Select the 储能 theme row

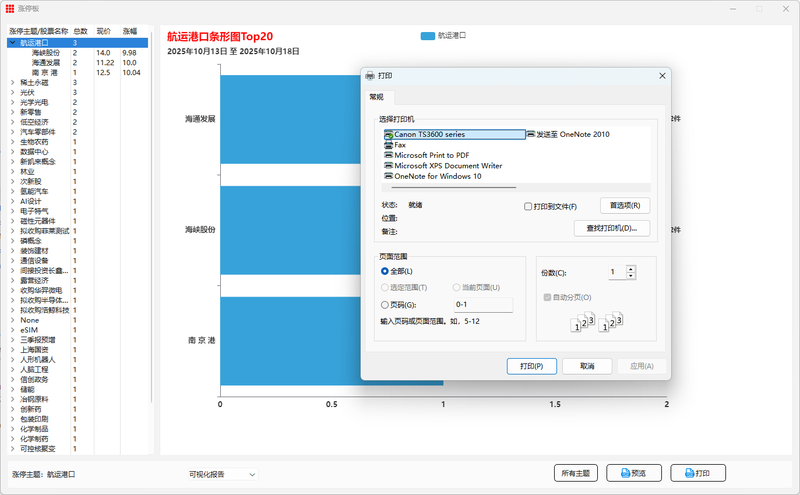click(78, 389)
